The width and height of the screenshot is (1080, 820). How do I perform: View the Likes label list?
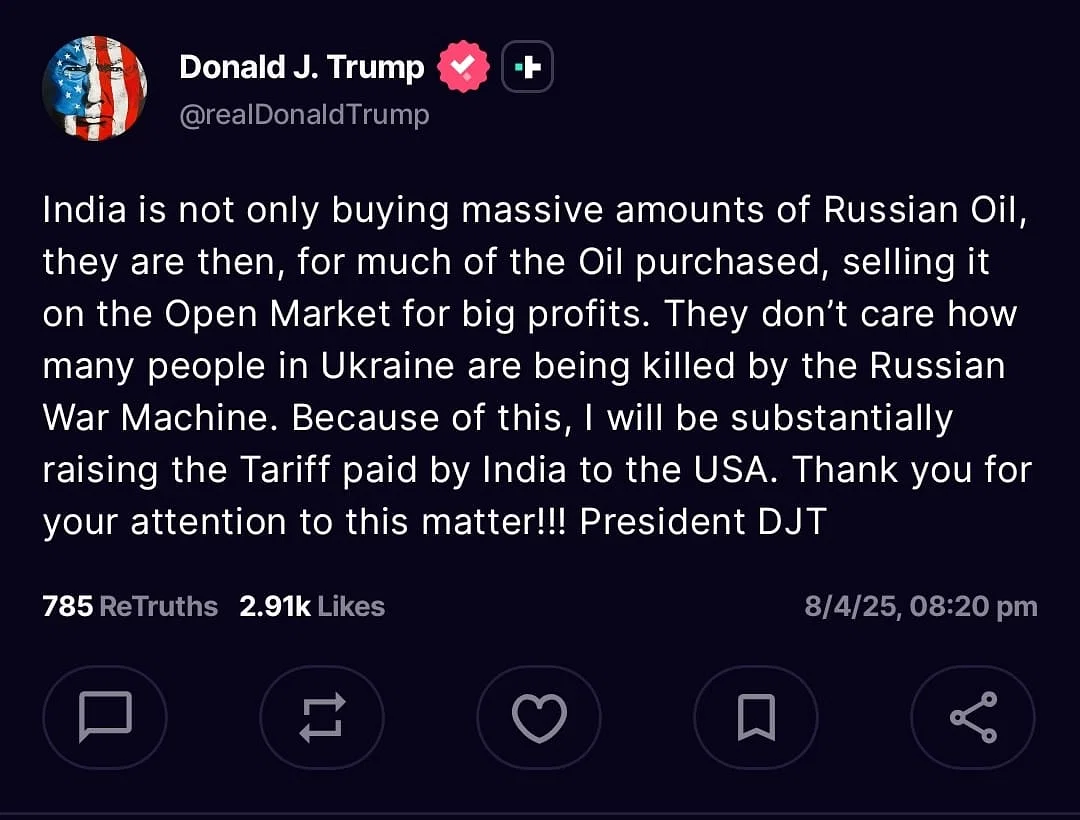coord(352,606)
